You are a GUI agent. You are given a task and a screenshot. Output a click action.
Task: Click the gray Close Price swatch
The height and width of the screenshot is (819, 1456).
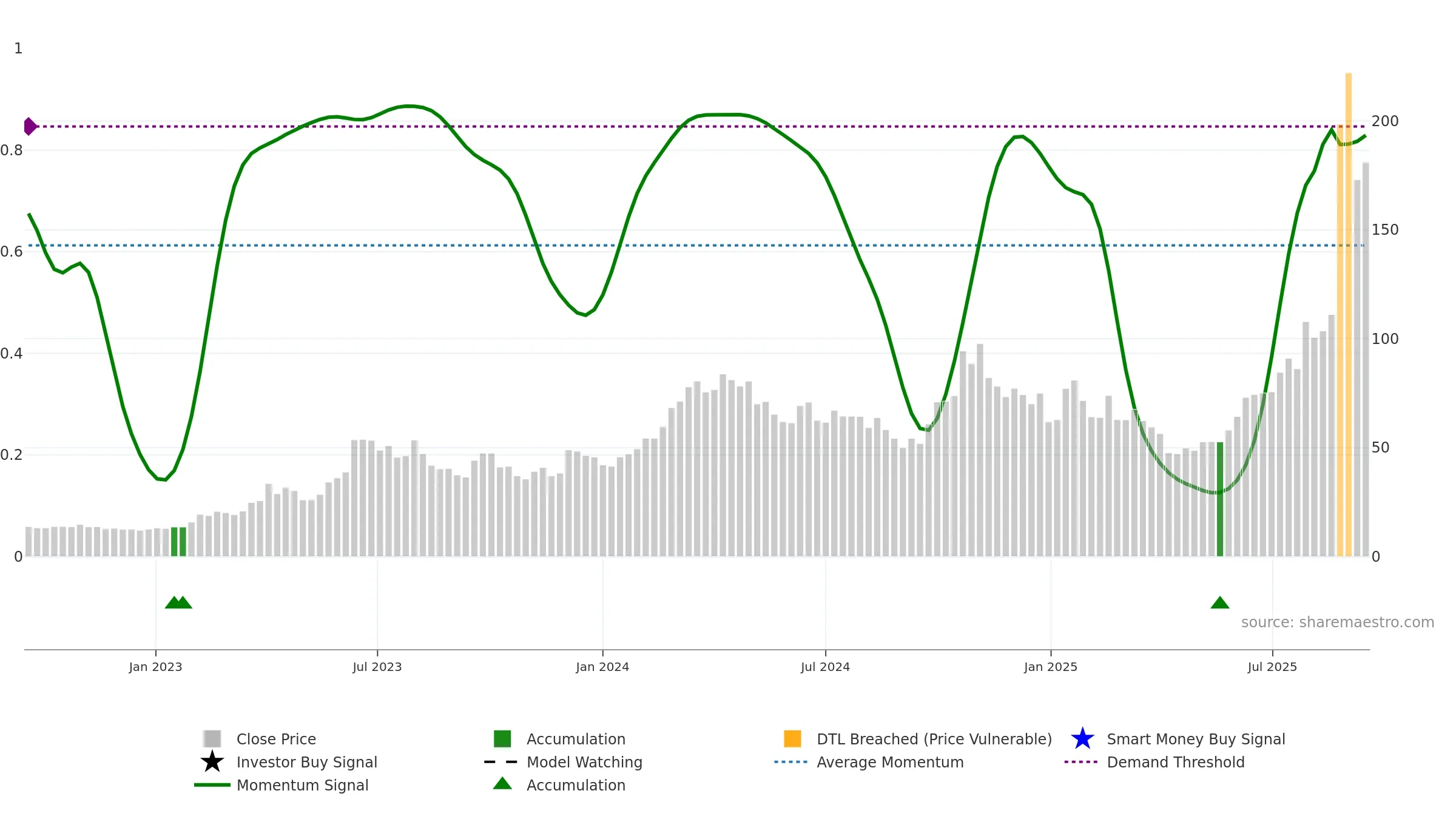(212, 738)
